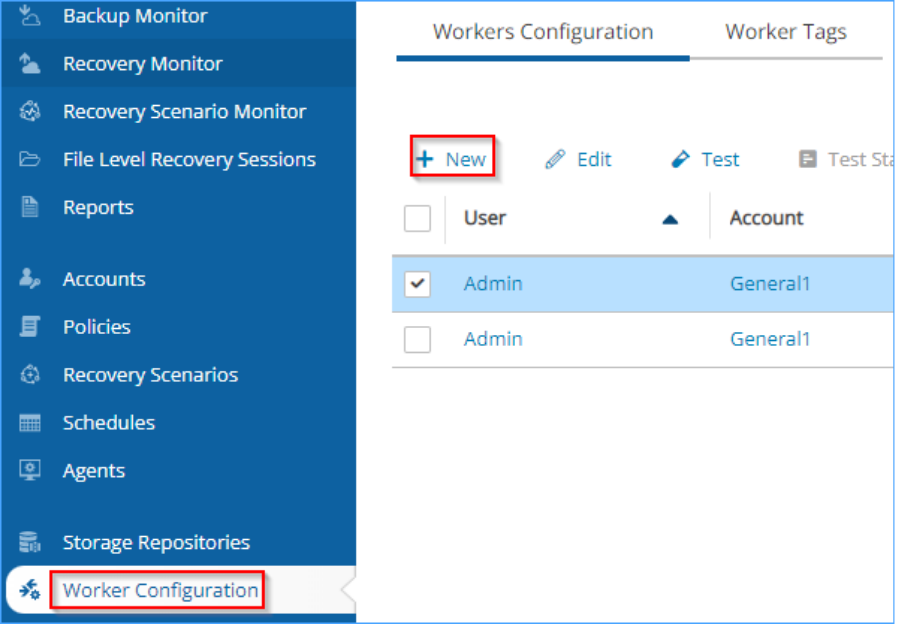Click the Accounts user key icon
This screenshot has width=897, height=624.
click(x=29, y=279)
